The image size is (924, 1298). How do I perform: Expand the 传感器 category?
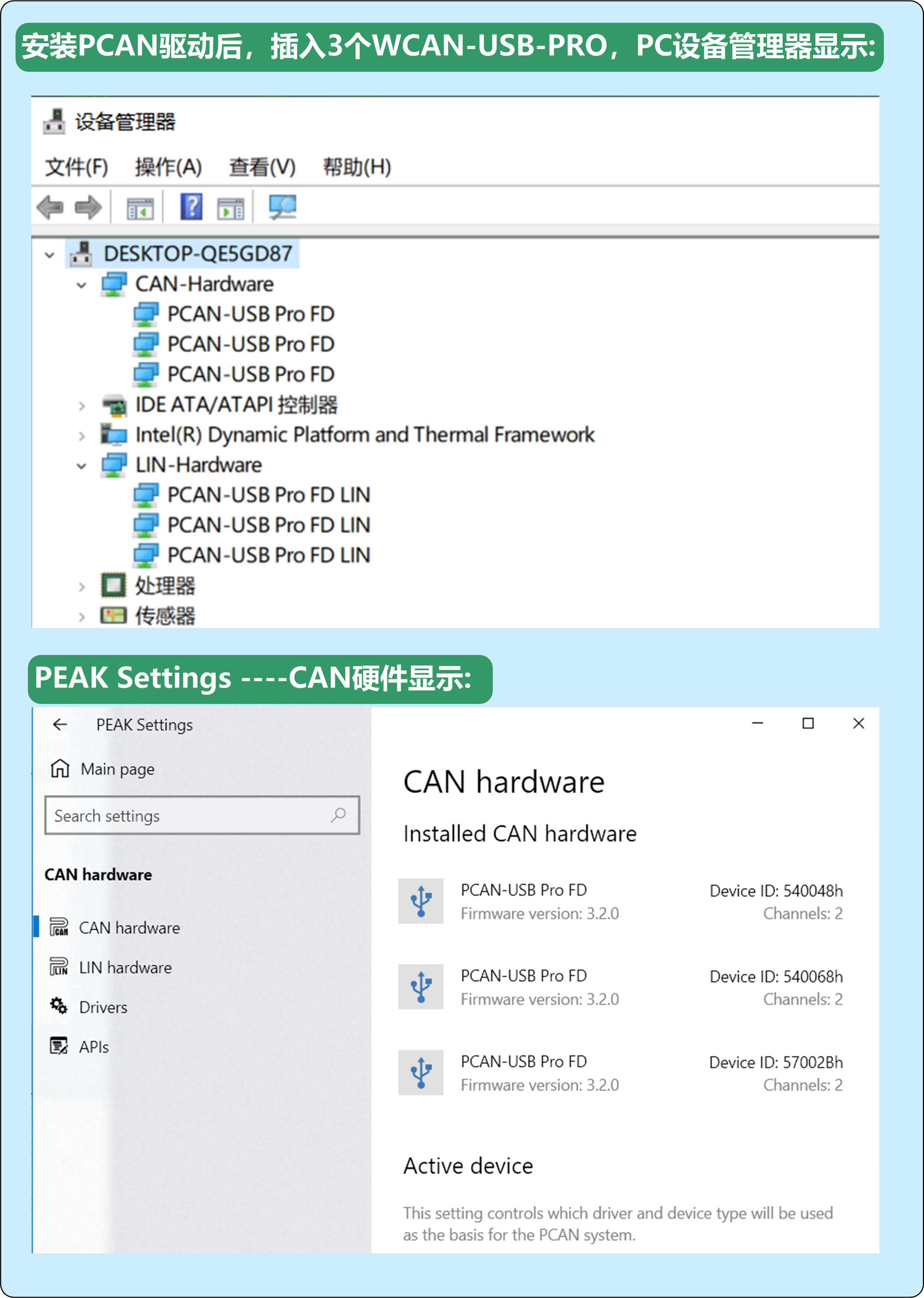click(81, 617)
